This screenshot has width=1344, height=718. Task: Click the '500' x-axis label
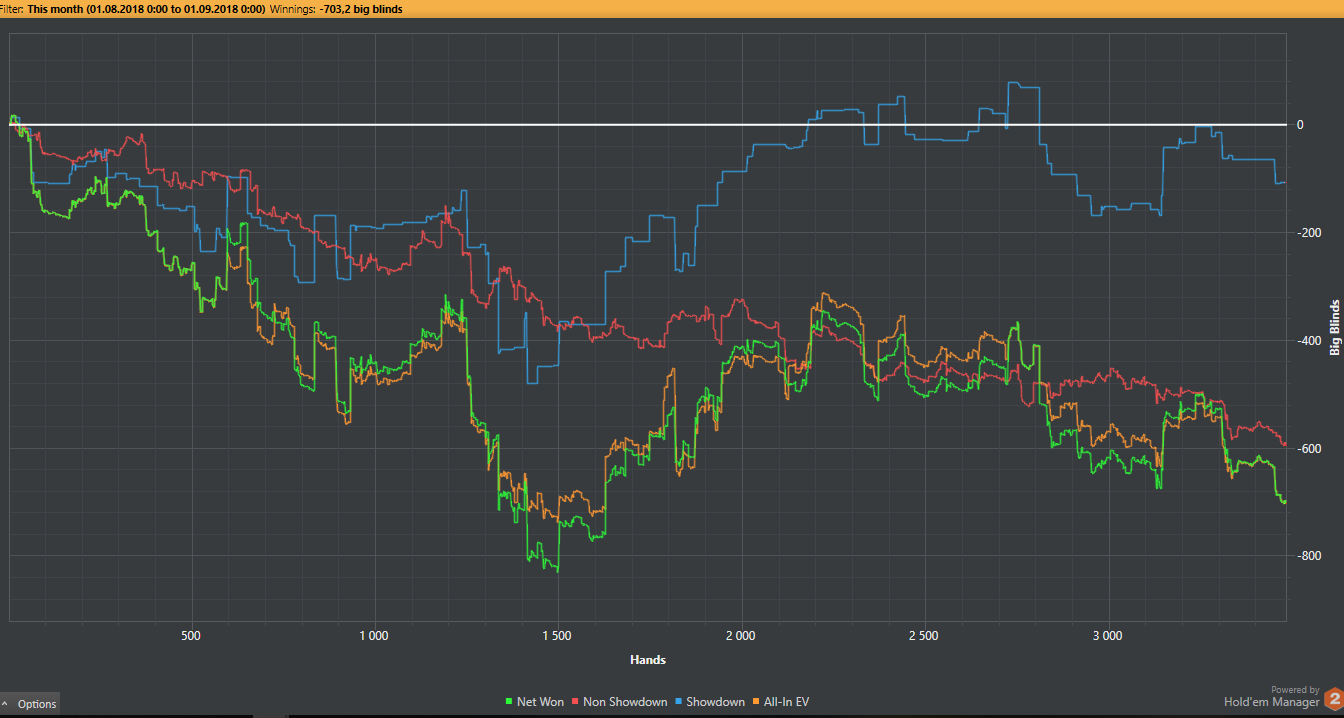click(x=191, y=636)
